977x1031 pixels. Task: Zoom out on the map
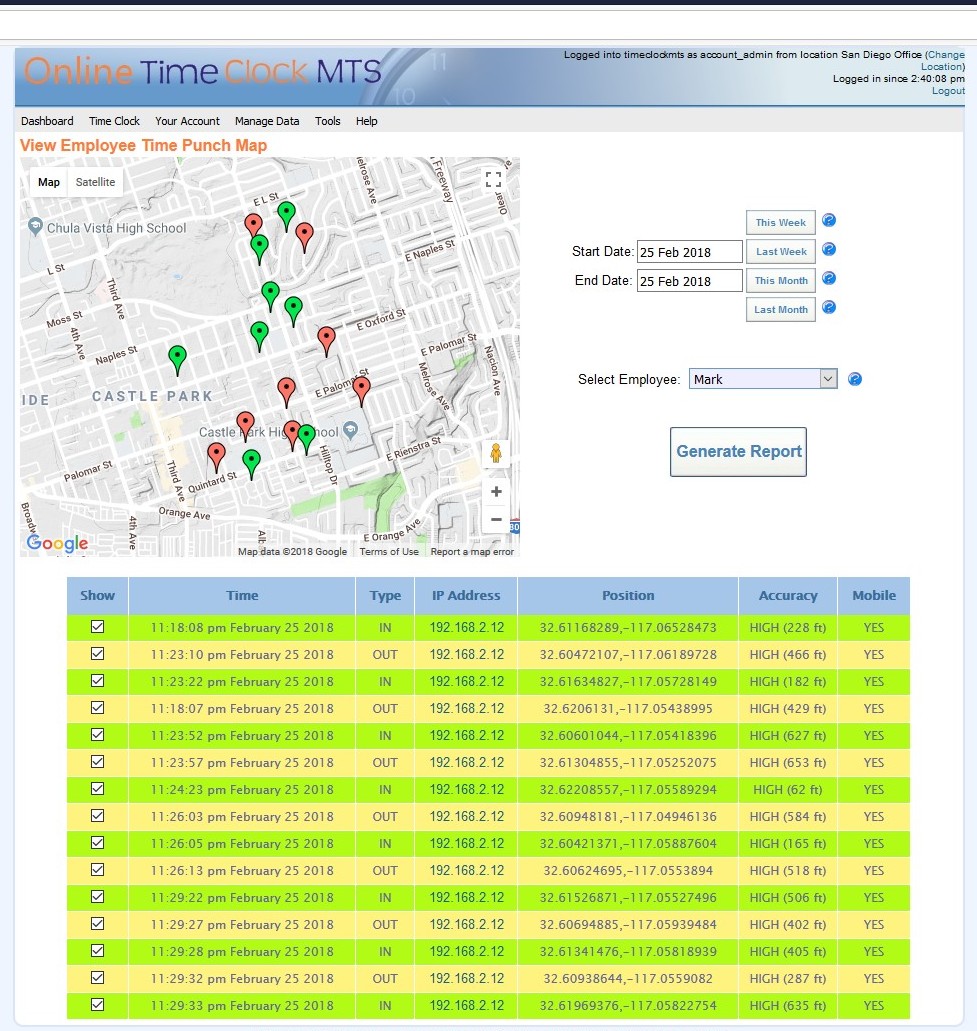click(496, 519)
